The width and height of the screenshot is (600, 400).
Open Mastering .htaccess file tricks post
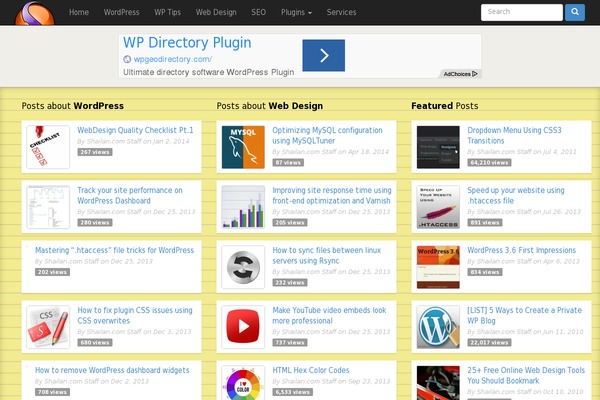pyautogui.click(x=114, y=250)
